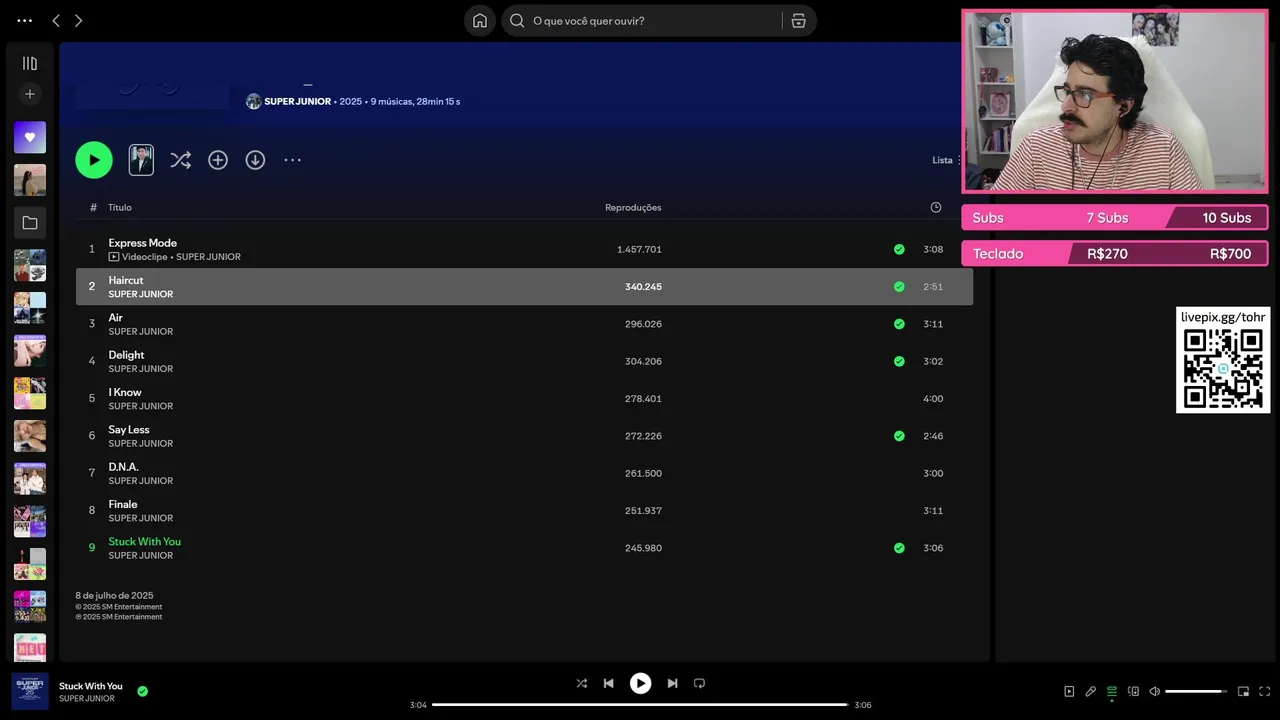This screenshot has height=720, width=1280.
Task: Connect to a device icon
Action: pyautogui.click(x=1133, y=691)
